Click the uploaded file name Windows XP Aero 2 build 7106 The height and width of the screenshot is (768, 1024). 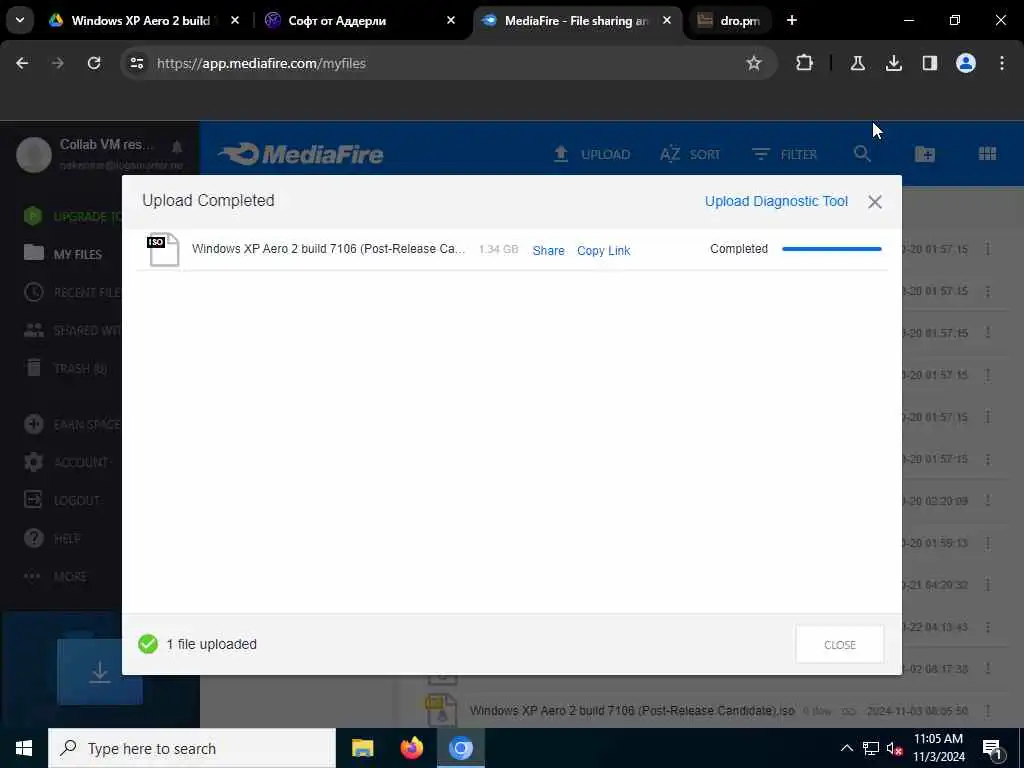328,249
